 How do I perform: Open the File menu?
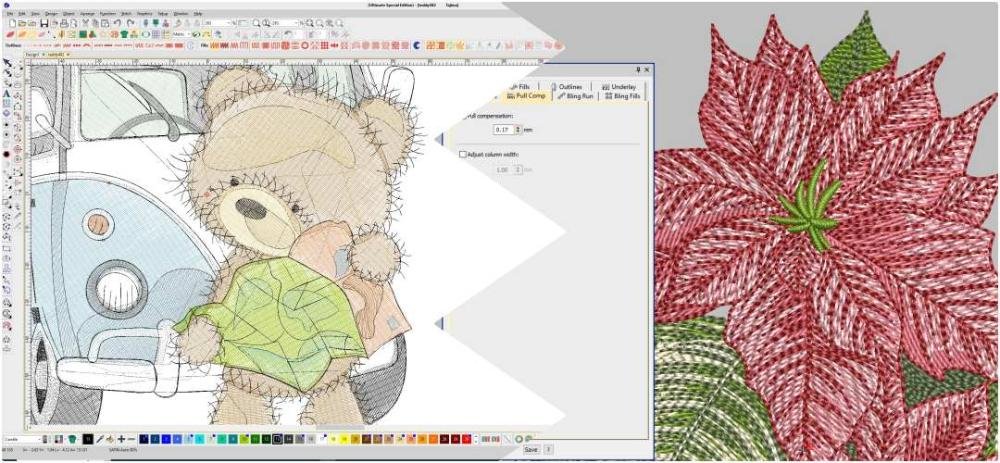coord(10,13)
